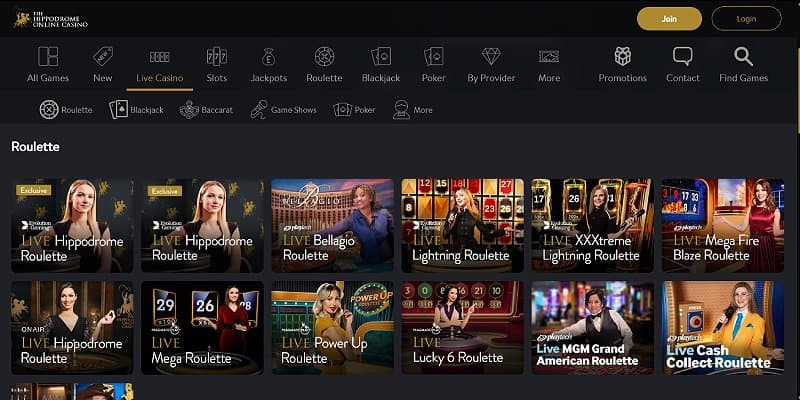The height and width of the screenshot is (400, 800).
Task: Launch Live Bellagio Roulette game tile
Action: pos(332,226)
